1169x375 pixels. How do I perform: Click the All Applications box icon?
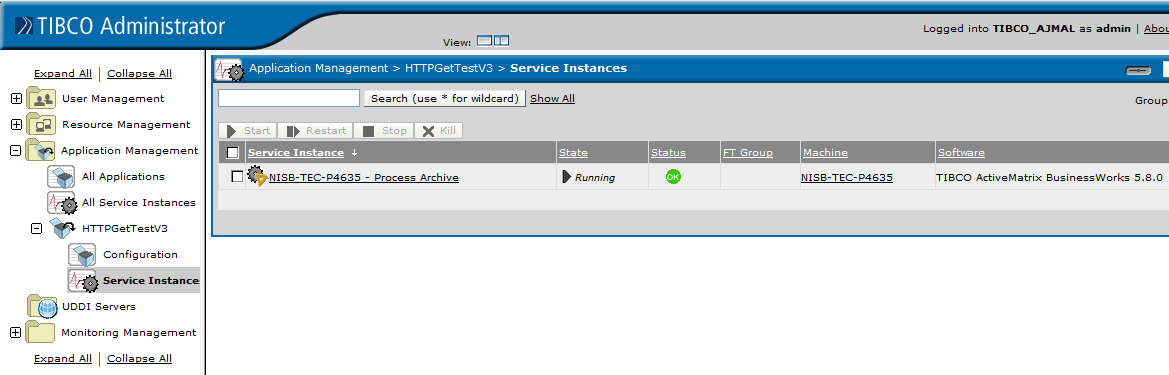[60, 177]
